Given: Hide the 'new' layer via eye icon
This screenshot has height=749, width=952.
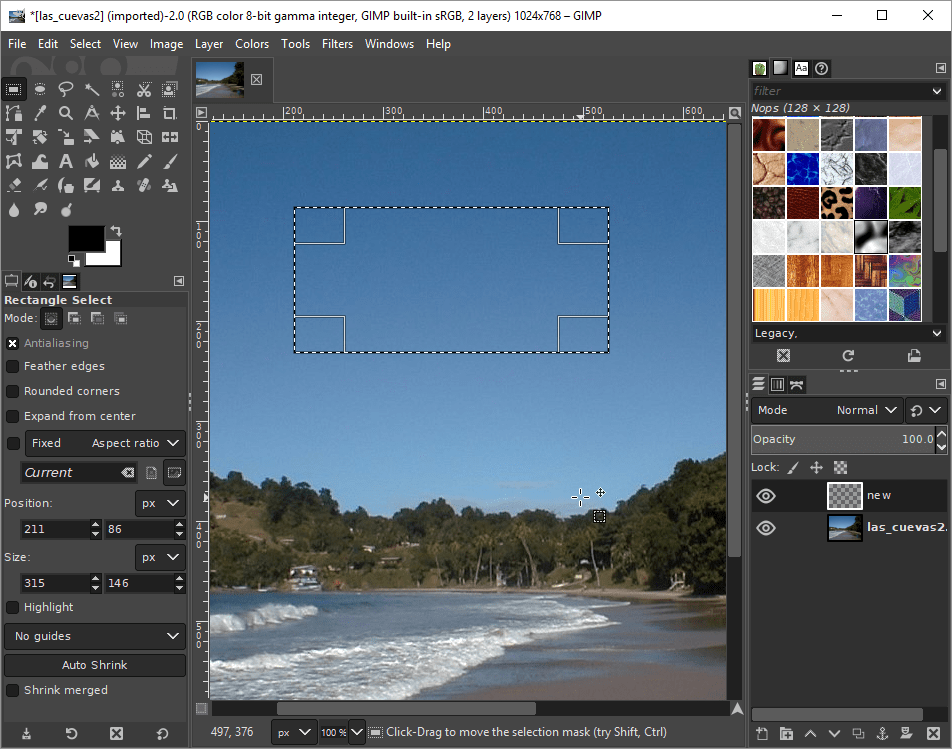Looking at the screenshot, I should click(x=766, y=495).
